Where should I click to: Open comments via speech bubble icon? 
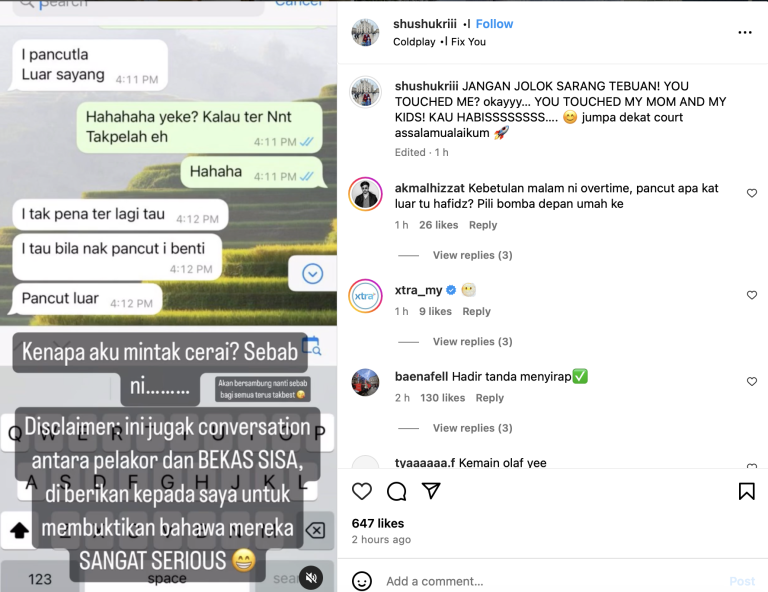pyautogui.click(x=397, y=491)
